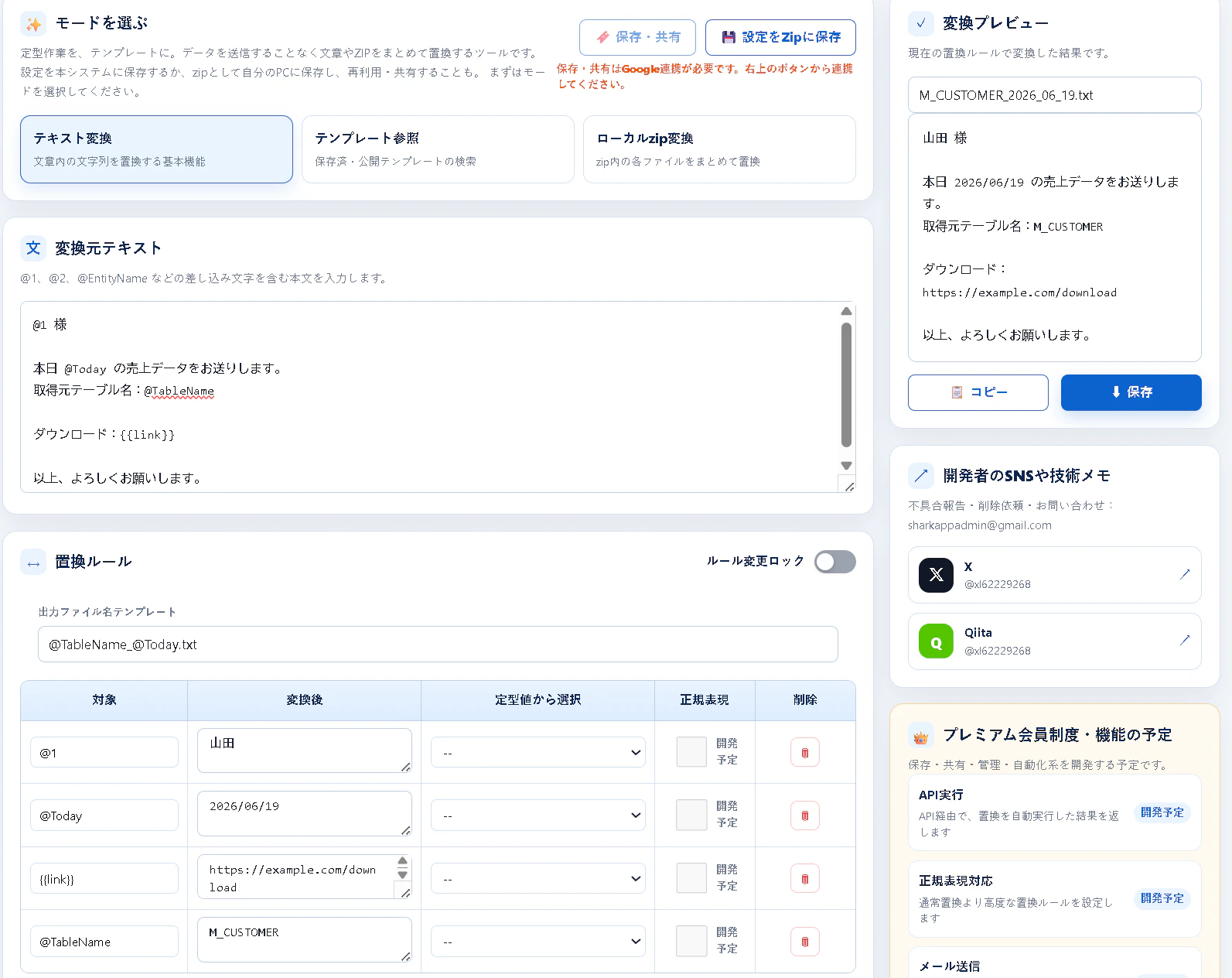Check the 正規表現 box in {{link}} row

(x=691, y=878)
